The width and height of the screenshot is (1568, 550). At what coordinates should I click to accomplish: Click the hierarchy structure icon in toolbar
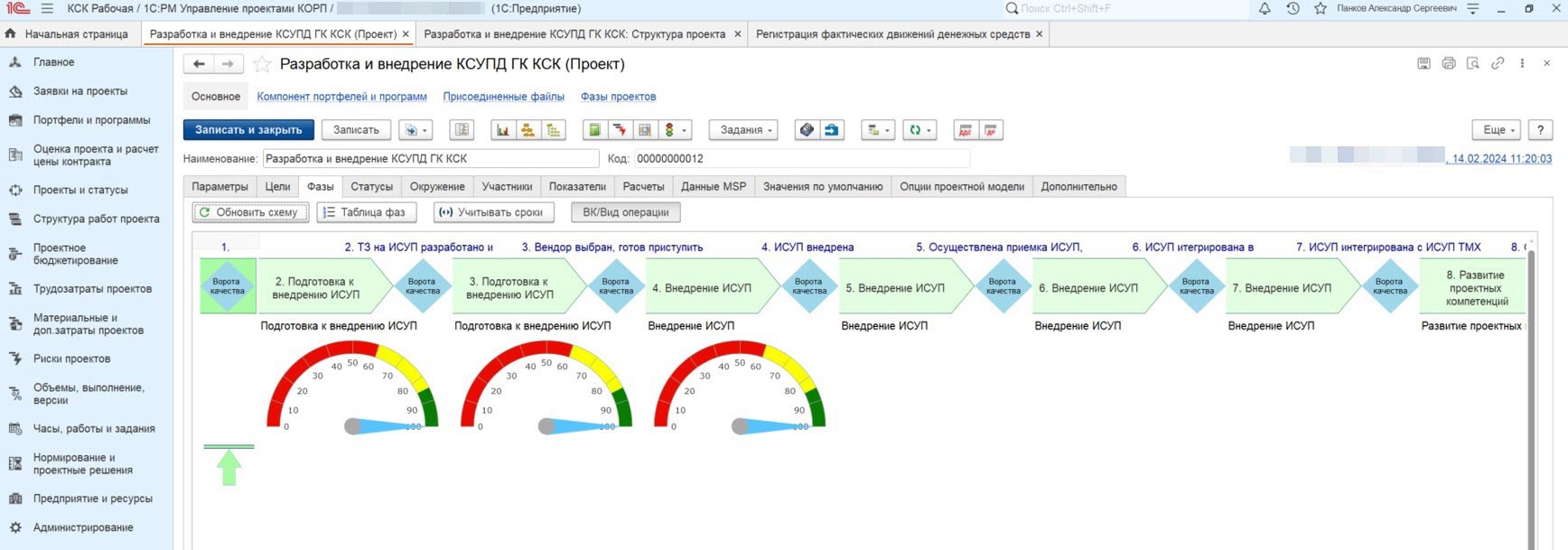(x=527, y=130)
